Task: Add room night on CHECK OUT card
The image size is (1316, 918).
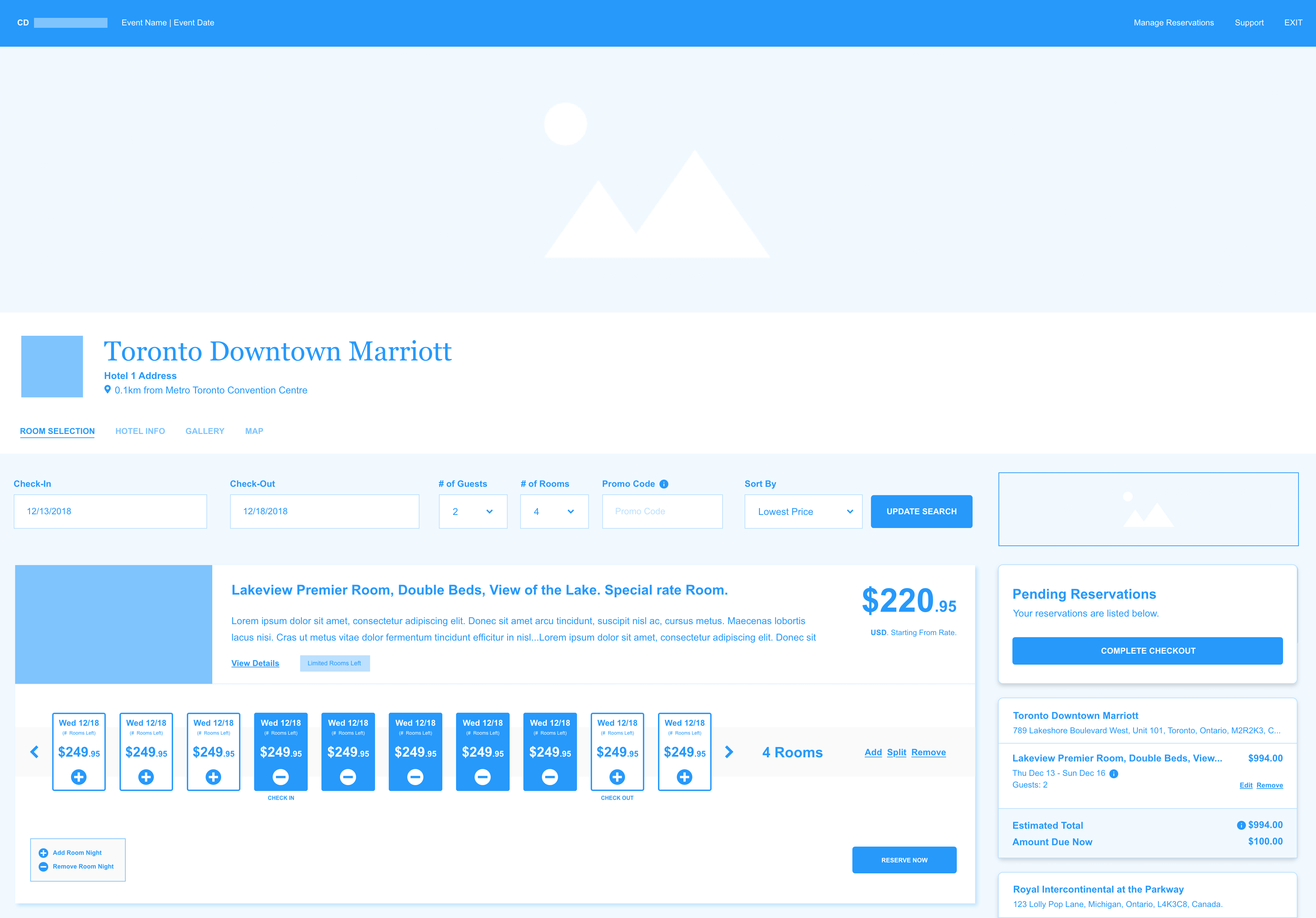Action: (617, 777)
